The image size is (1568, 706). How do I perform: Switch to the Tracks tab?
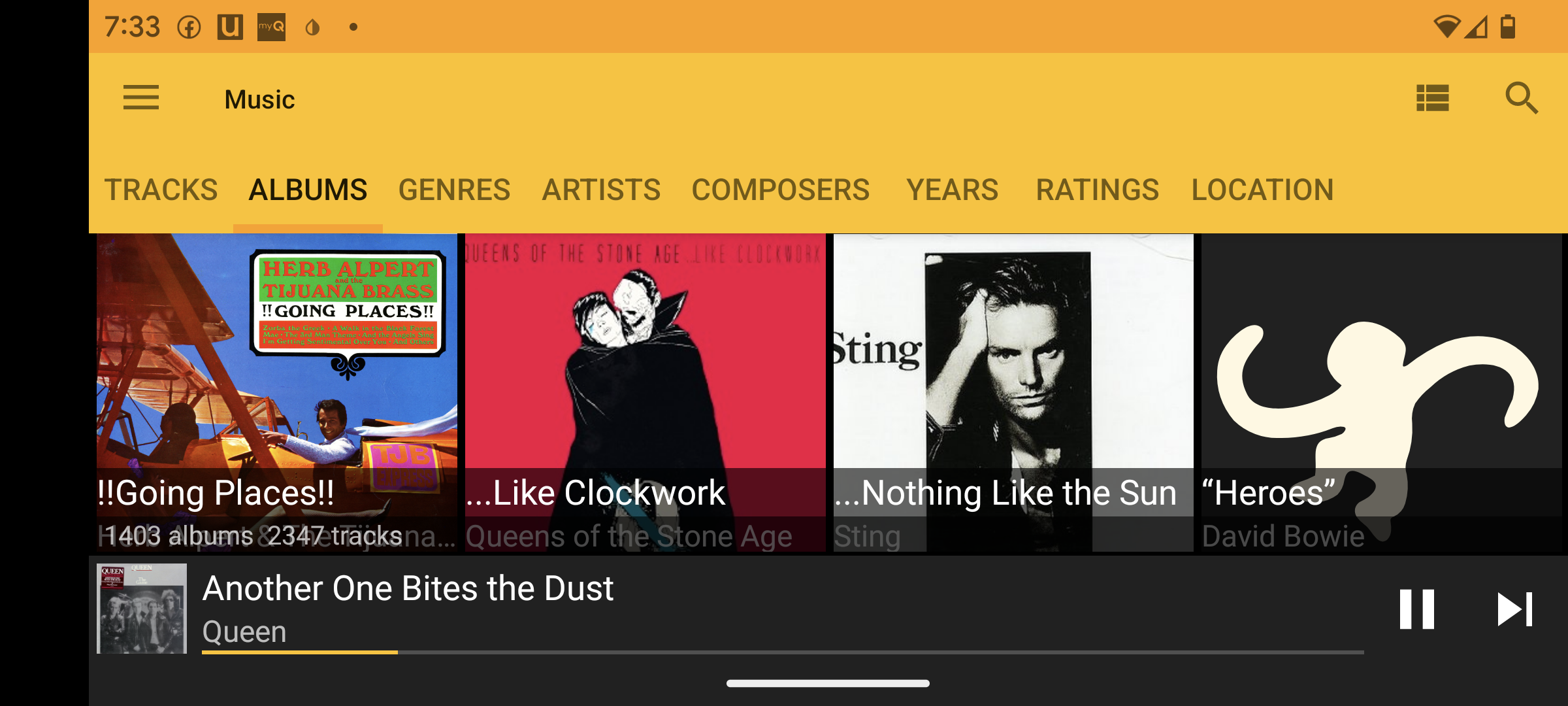pyautogui.click(x=161, y=190)
